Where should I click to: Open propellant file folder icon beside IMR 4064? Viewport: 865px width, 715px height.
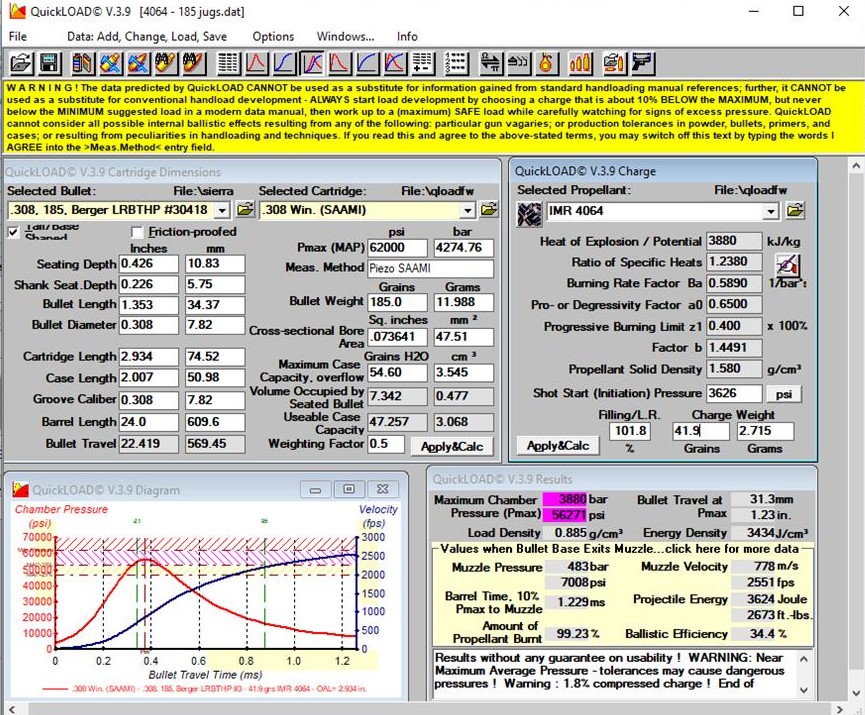pos(795,210)
